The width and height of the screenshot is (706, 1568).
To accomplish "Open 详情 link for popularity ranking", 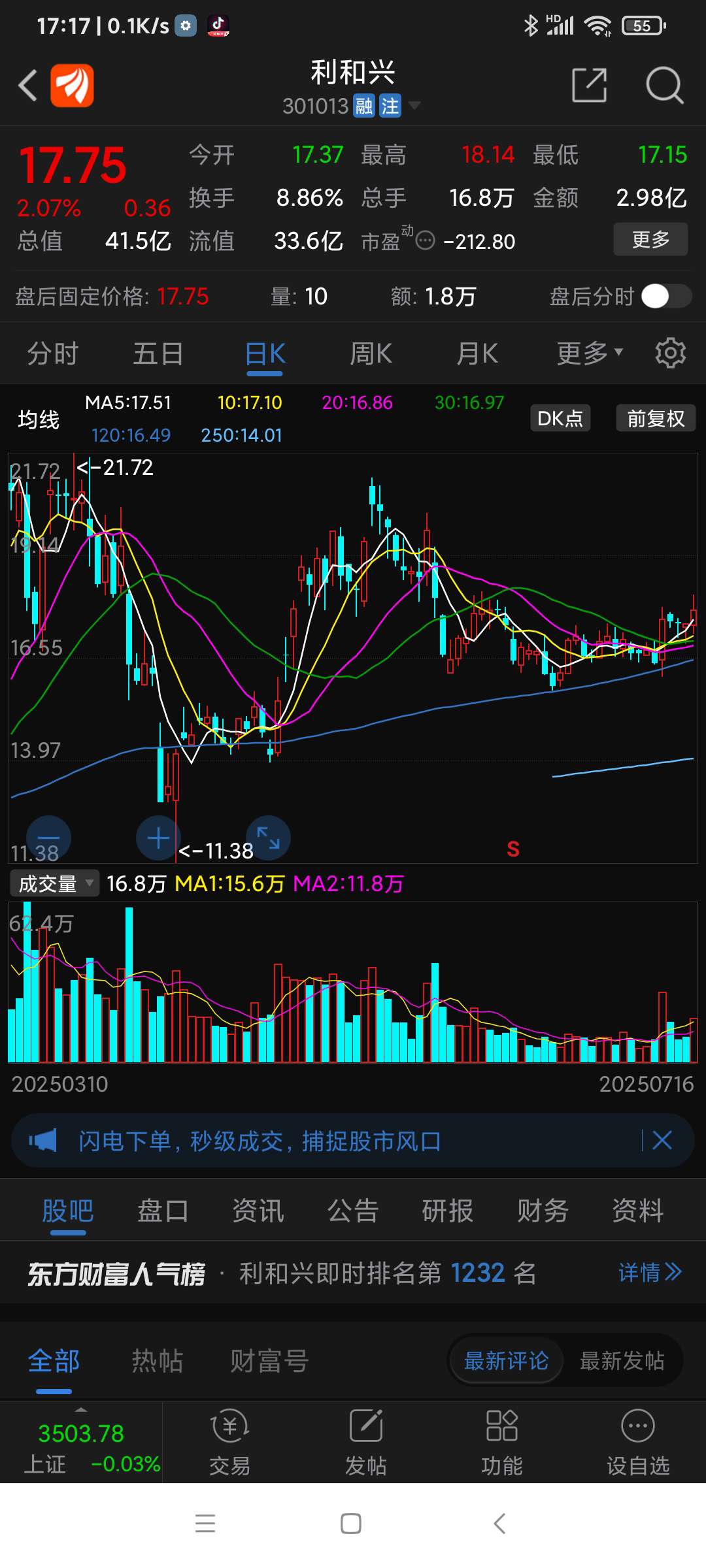I will click(x=650, y=1272).
